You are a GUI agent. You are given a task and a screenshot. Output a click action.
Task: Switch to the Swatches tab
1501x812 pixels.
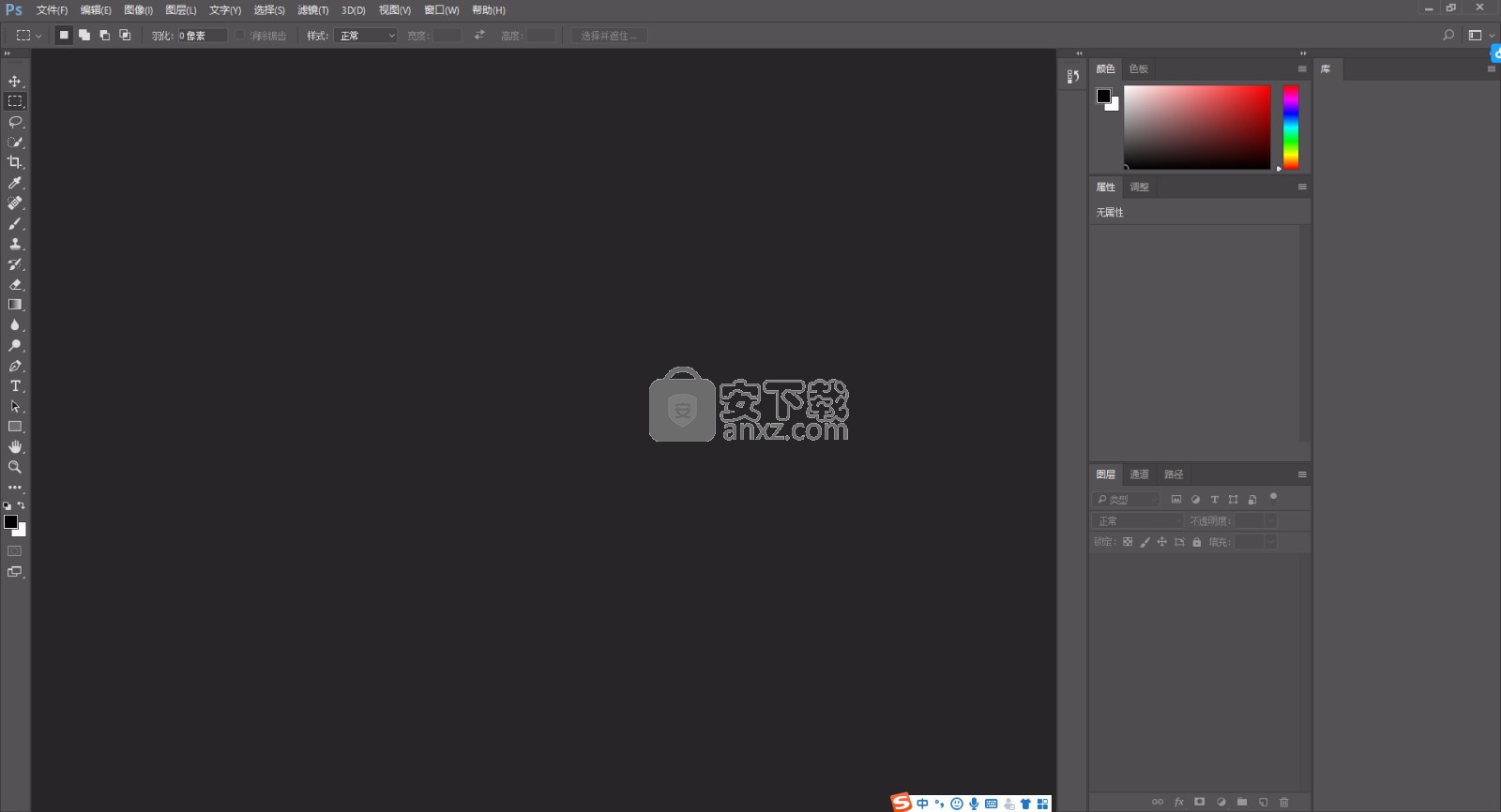1138,69
